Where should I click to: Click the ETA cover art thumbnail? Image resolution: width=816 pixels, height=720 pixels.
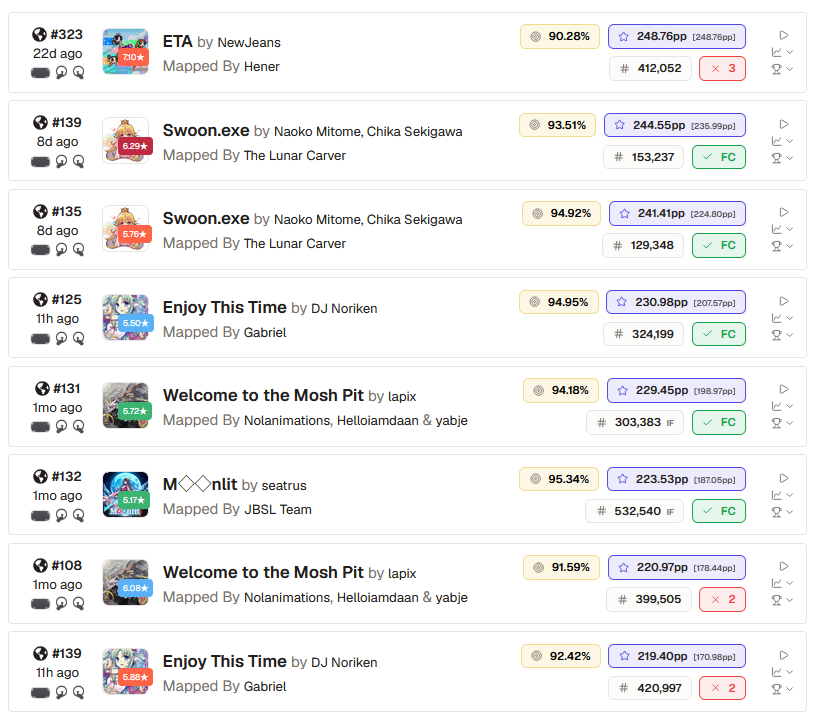coord(125,52)
